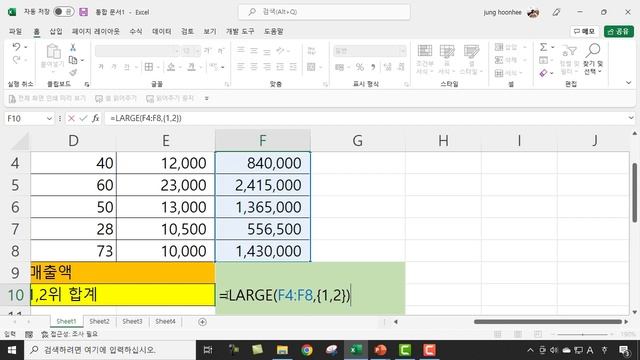
Task: Switch to the 삽입 ribbon tab
Action: pyautogui.click(x=56, y=31)
